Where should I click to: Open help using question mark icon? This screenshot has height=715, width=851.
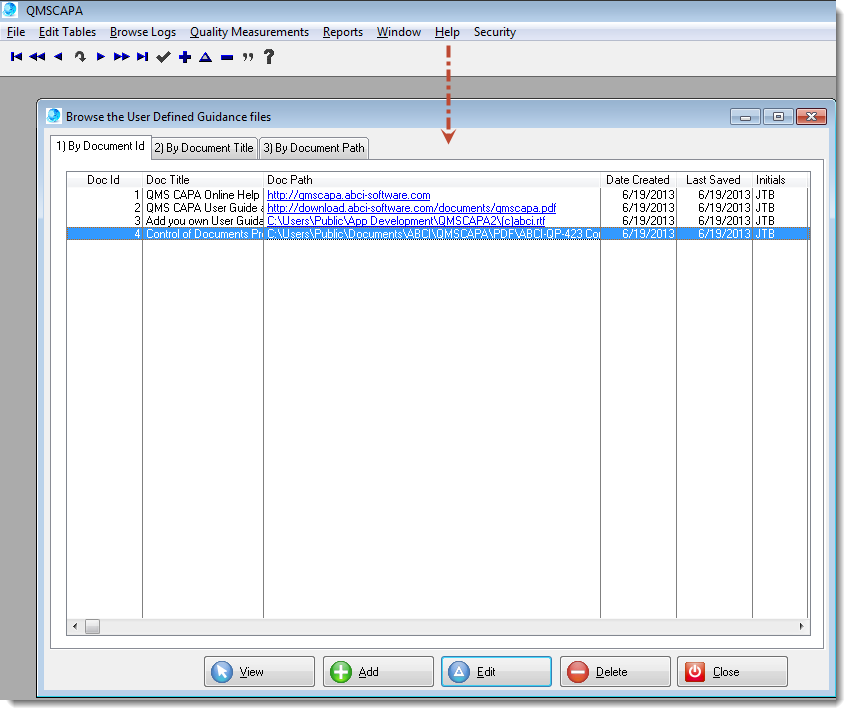tap(269, 57)
